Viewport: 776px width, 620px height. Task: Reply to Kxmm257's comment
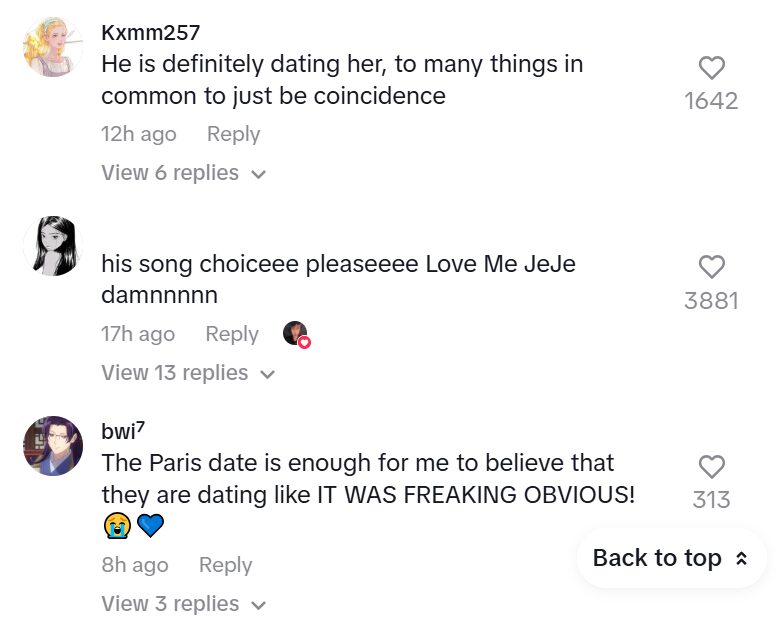(x=233, y=134)
